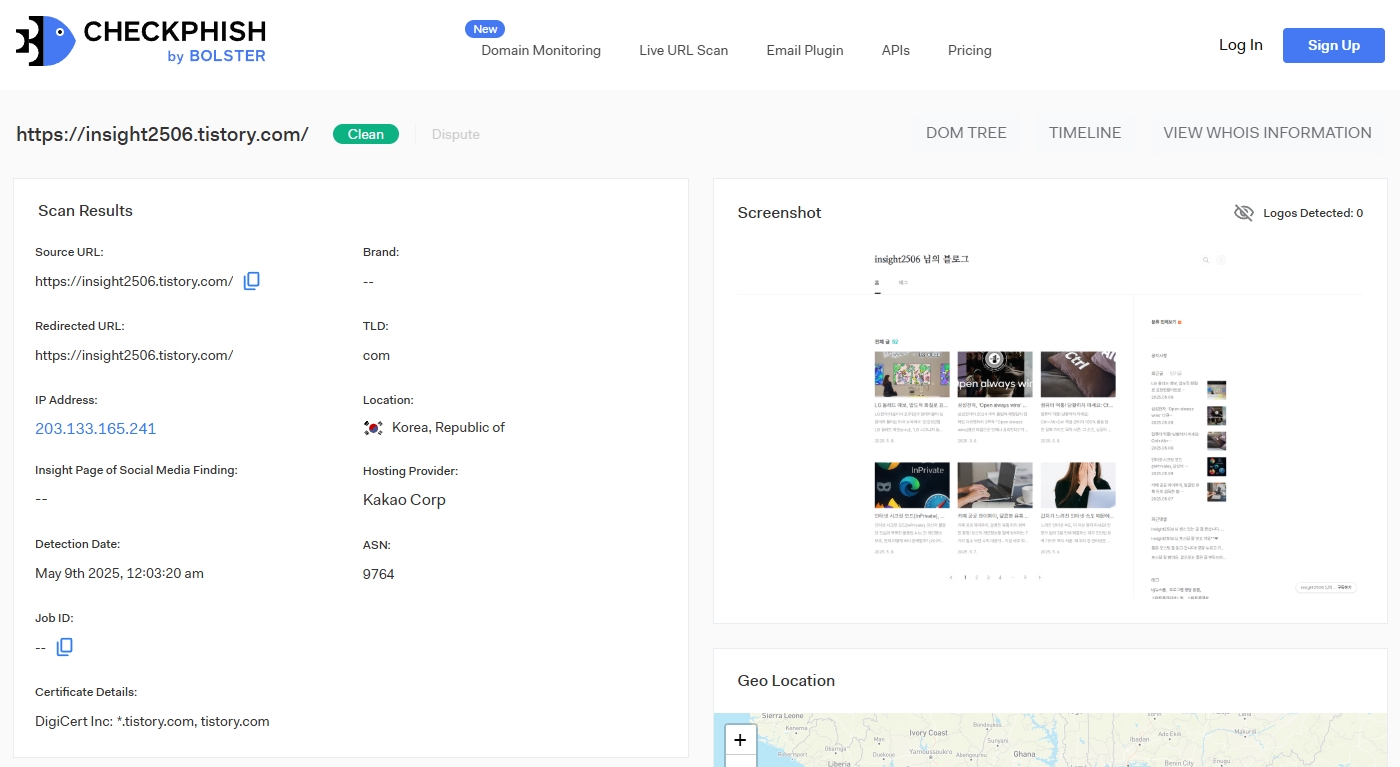
Task: Toggle the logos detected eye-slash icon
Action: (x=1244, y=213)
